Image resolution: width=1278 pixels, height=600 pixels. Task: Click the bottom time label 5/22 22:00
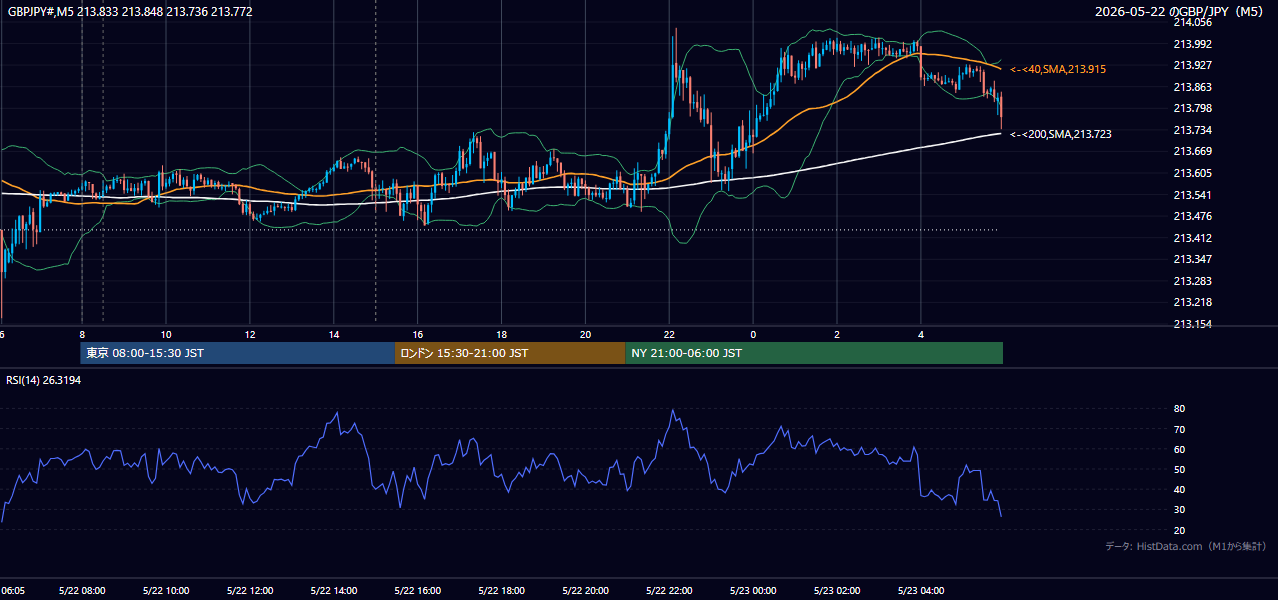point(670,591)
